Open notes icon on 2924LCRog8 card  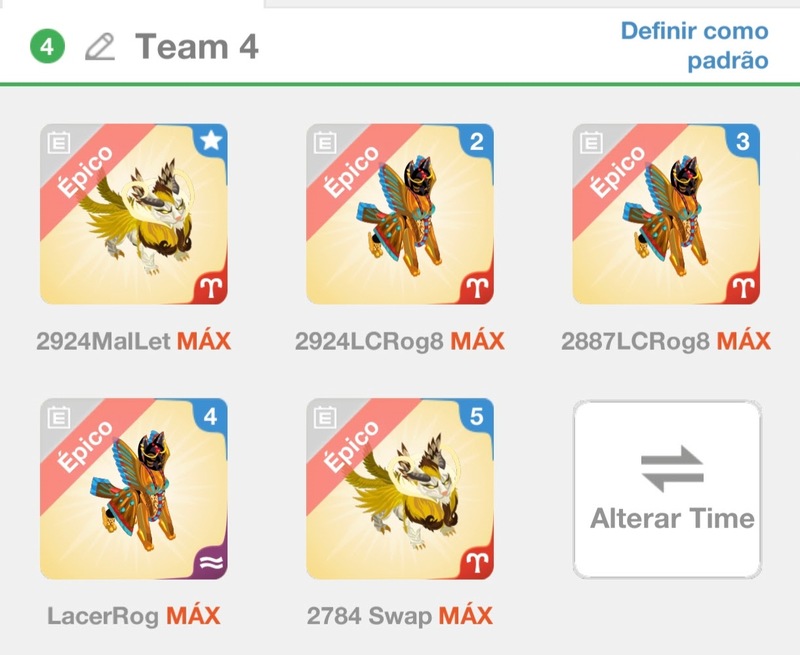[325, 142]
